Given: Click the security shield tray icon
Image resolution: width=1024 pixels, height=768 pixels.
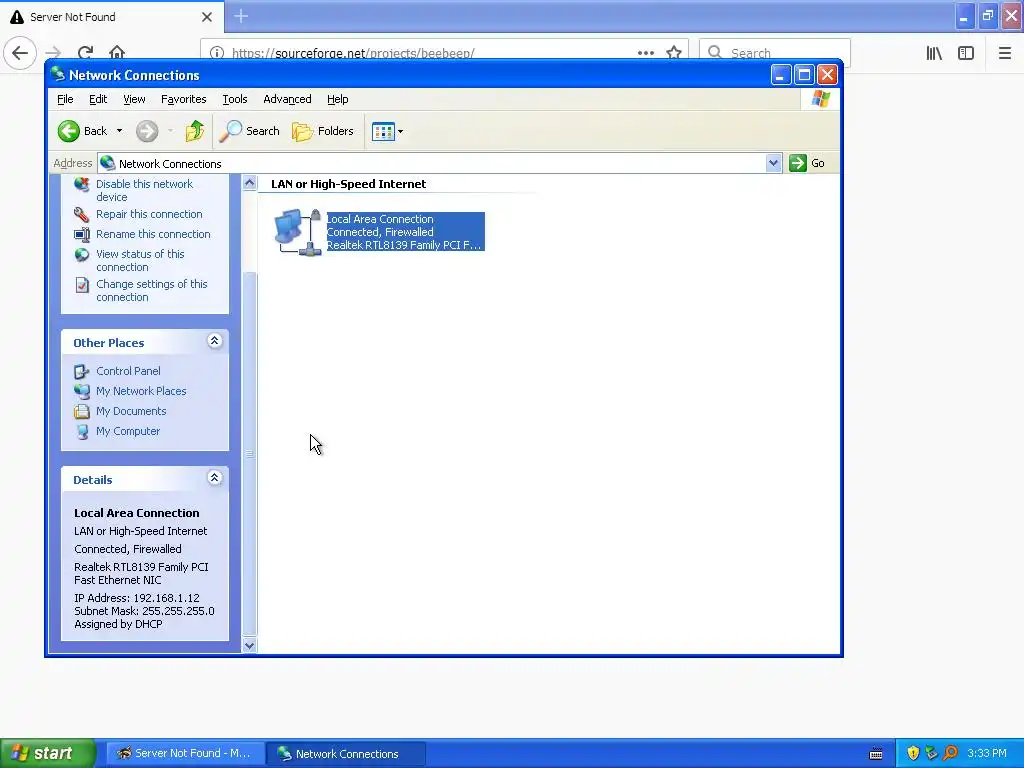Looking at the screenshot, I should click(x=913, y=753).
